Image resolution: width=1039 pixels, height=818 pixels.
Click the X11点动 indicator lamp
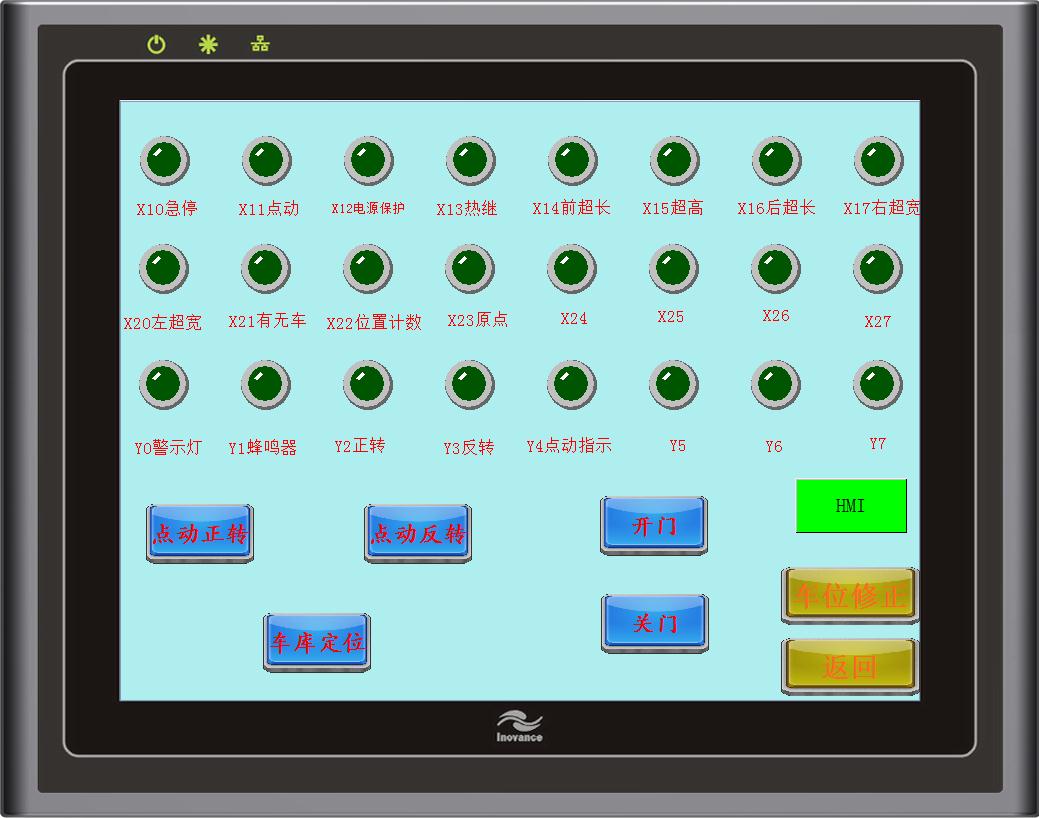[x=267, y=160]
